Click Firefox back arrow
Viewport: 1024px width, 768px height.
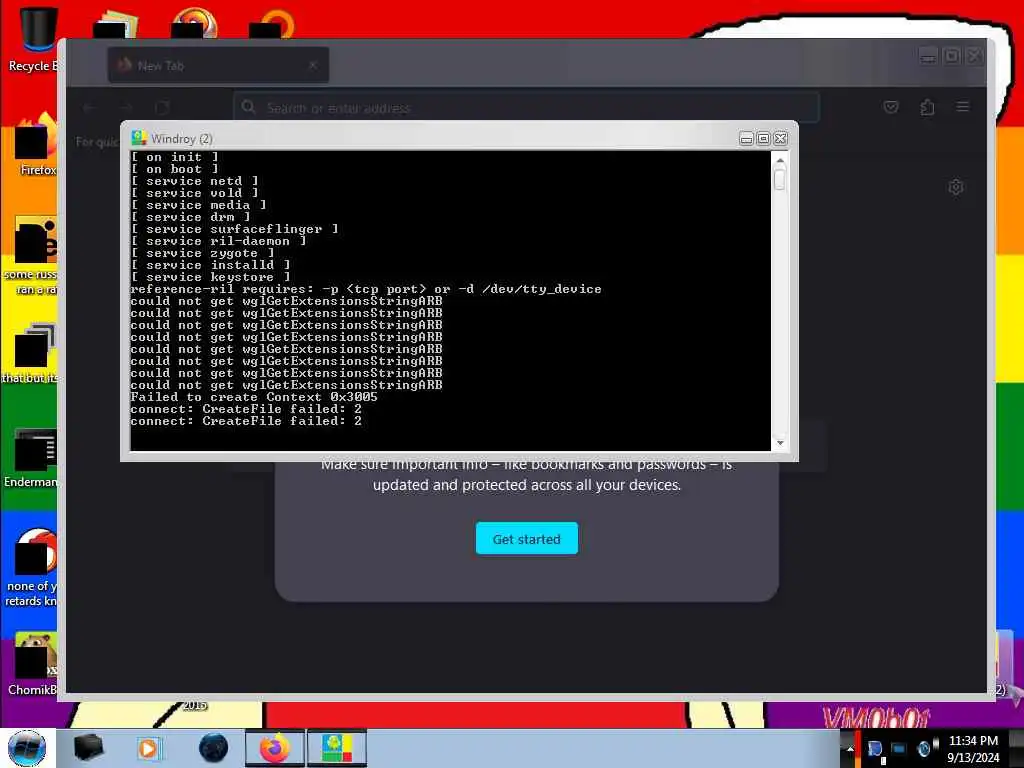point(89,107)
